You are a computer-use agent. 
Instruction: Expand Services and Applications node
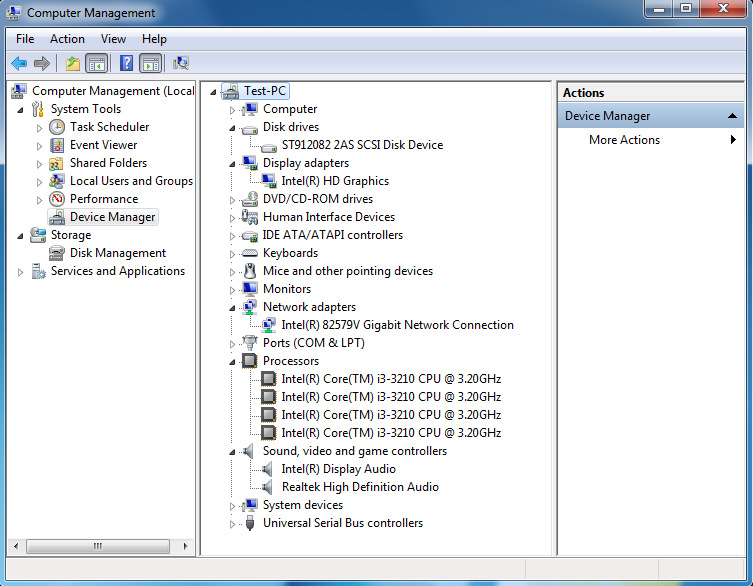[x=20, y=272]
